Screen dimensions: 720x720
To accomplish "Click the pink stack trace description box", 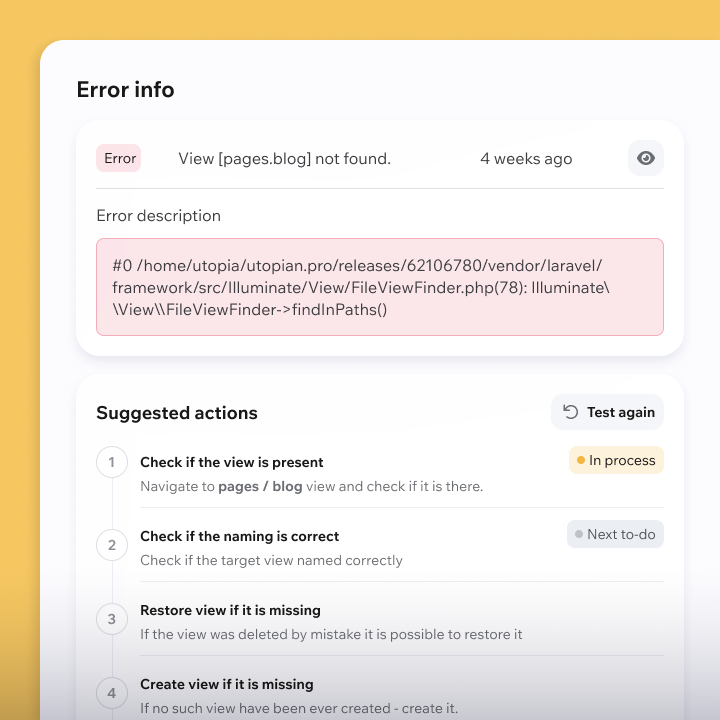I will (x=379, y=287).
